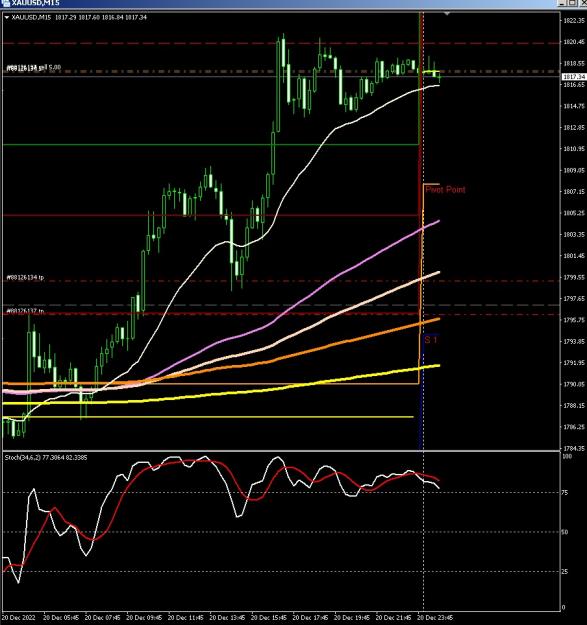Click the chart window icon in the title bar
Viewport: 587px width, 625px height.
6,3
